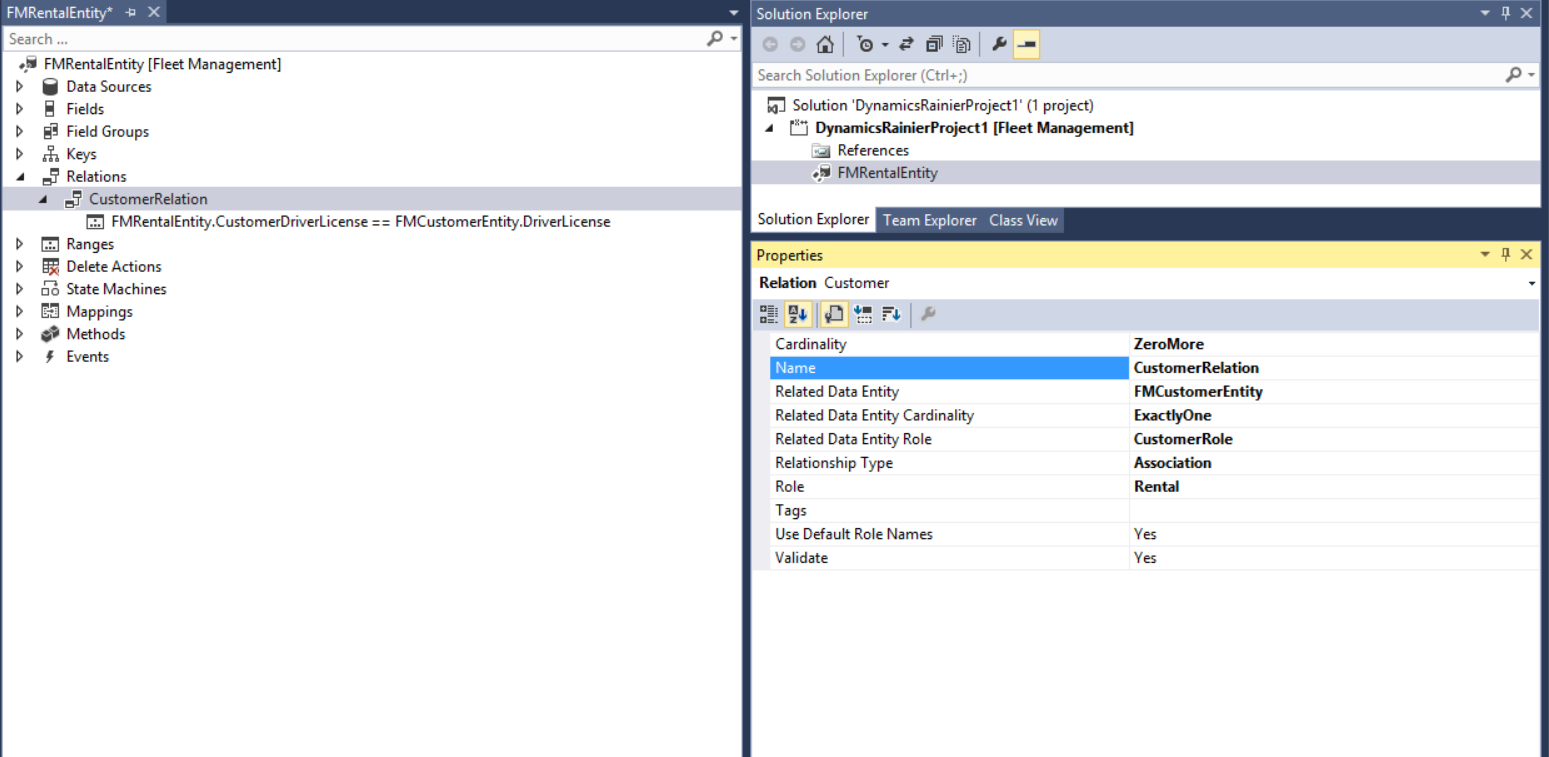This screenshot has width=1549, height=757.
Task: Click the sort-with-arrow icon in Properties toolbar
Action: pos(892,314)
